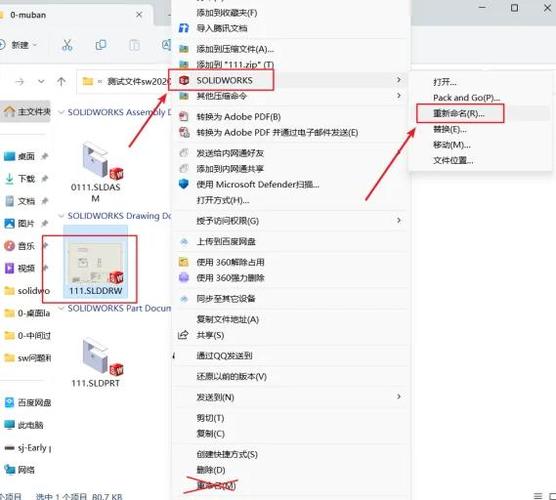Collapse the SOLIDWORKS Assembly group
Viewport: 556px width, 500px height.
click(61, 112)
